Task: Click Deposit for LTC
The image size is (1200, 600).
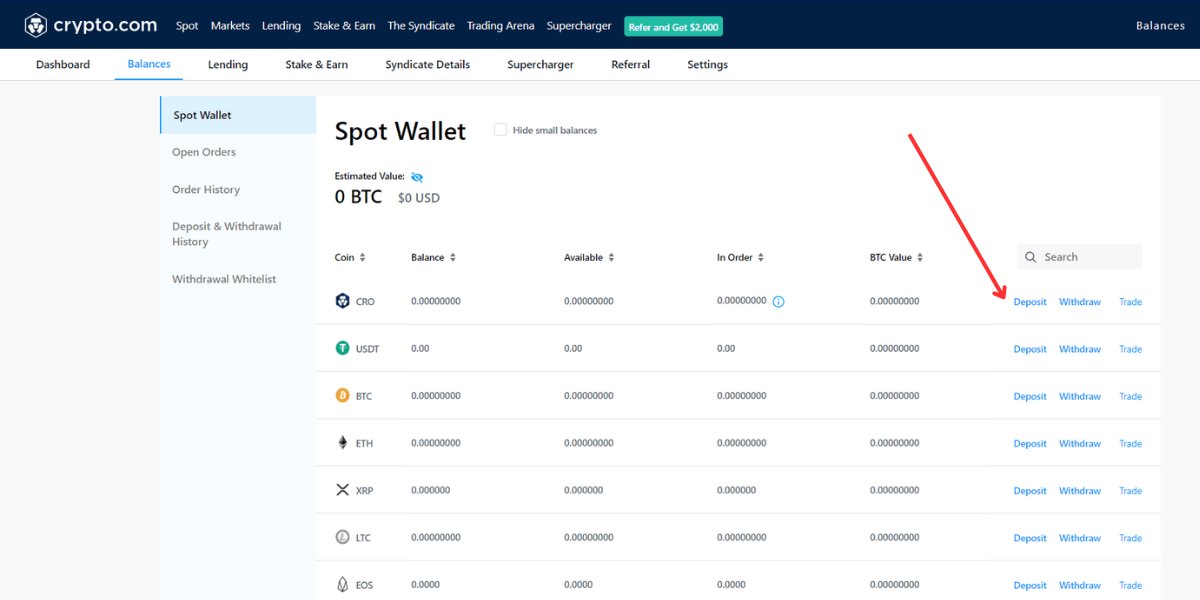Action: [x=1030, y=538]
